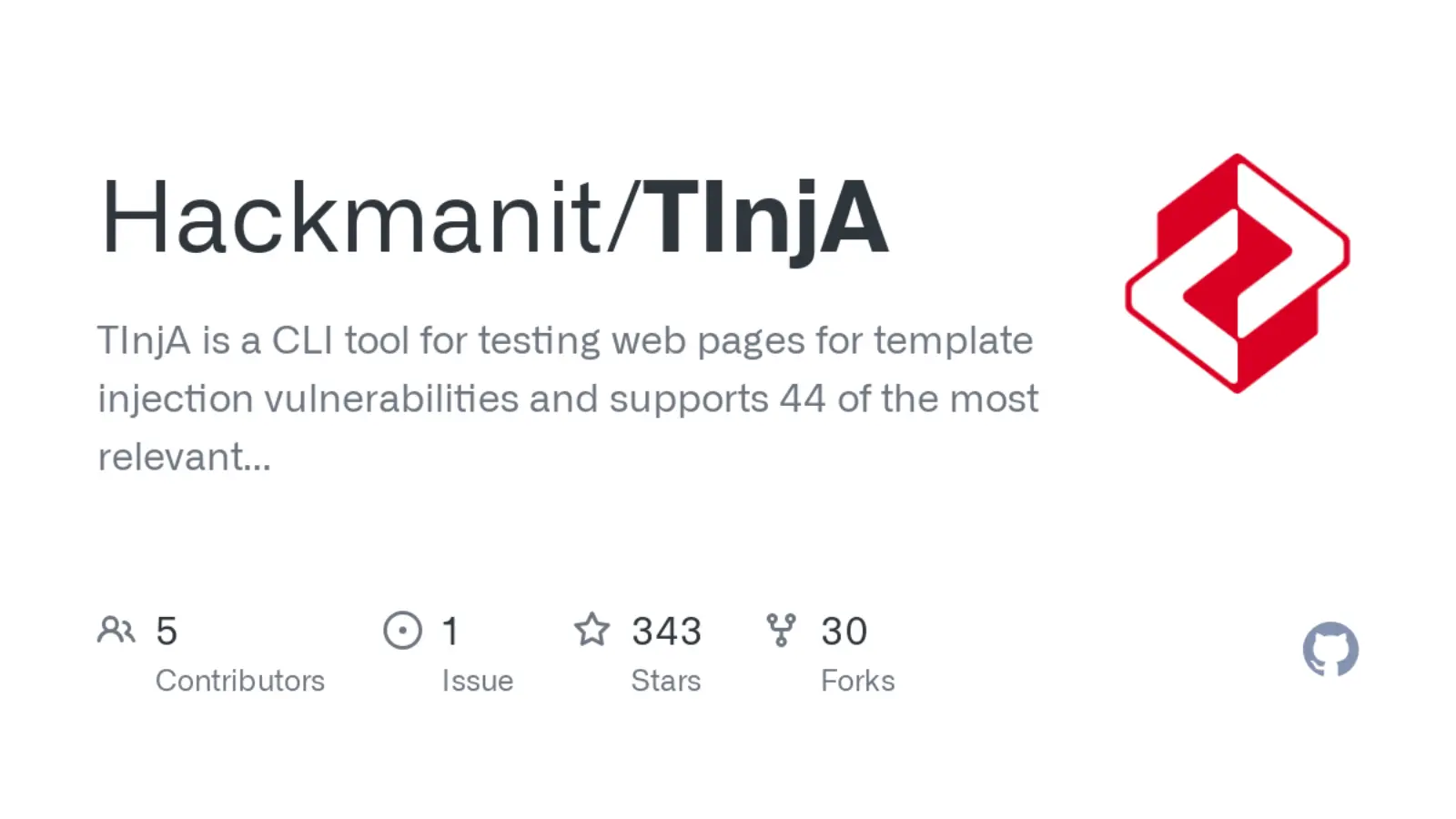
Task: Click the red Hackmanit logo
Action: [x=1238, y=273]
